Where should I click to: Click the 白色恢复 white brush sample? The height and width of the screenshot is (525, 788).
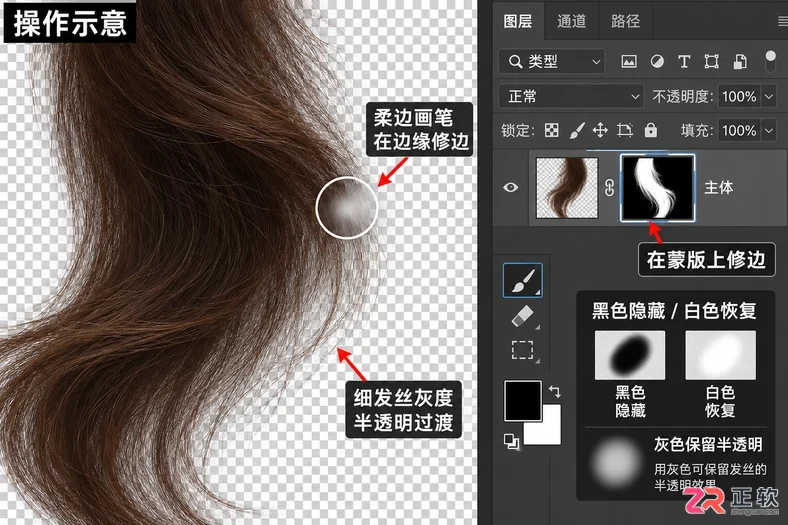[720, 355]
